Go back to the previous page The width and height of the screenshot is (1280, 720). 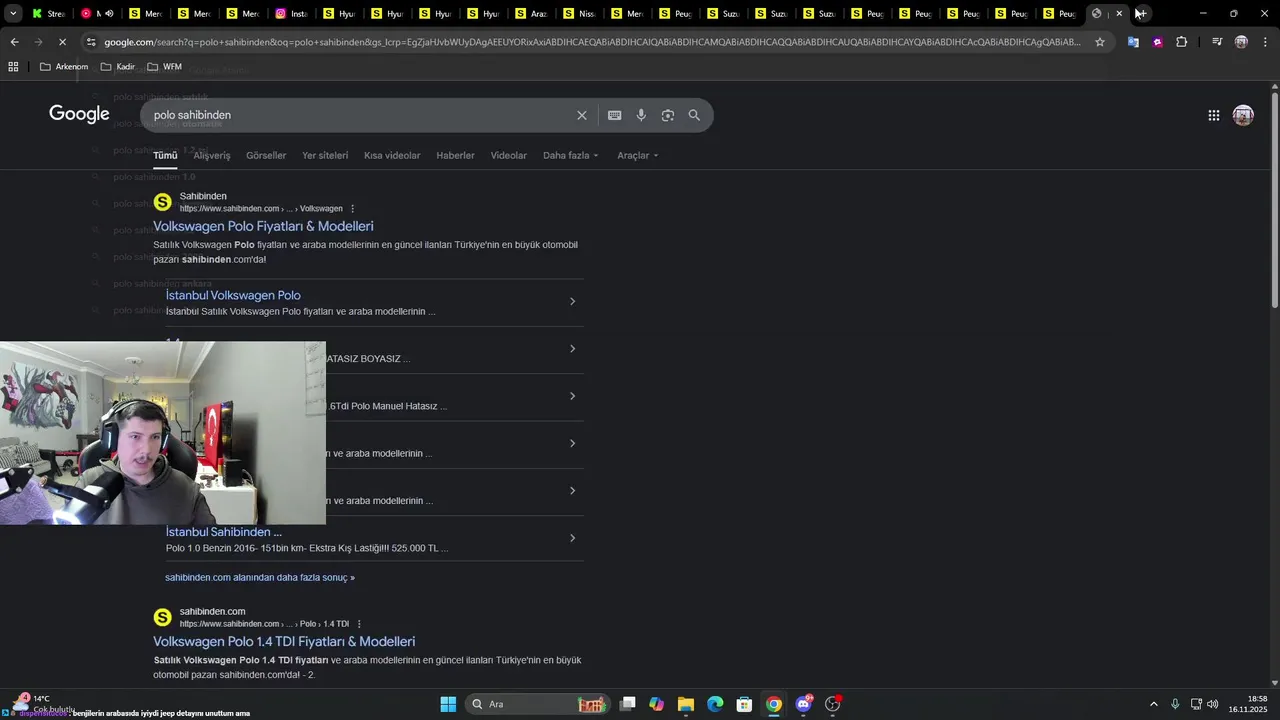(x=14, y=42)
